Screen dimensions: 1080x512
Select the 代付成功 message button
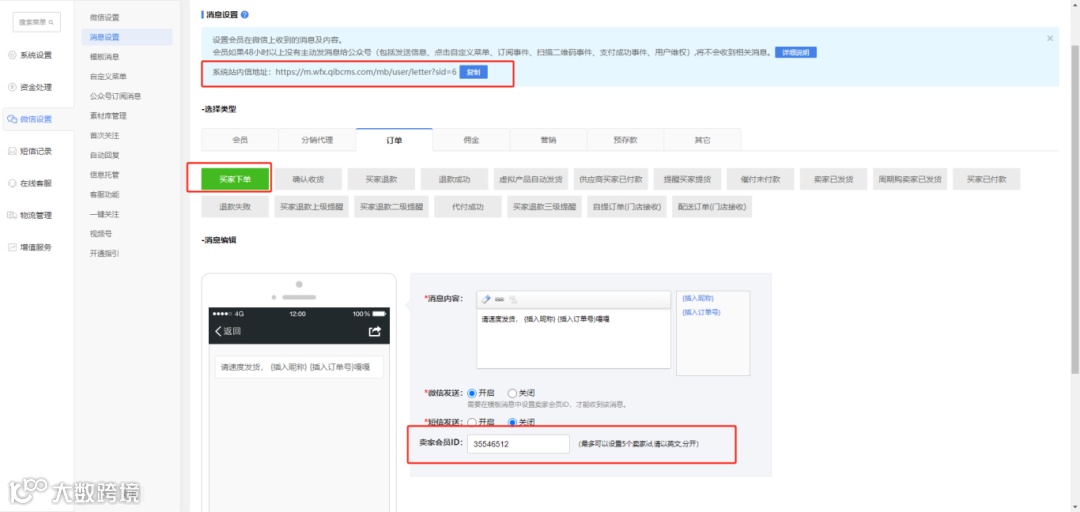click(468, 206)
